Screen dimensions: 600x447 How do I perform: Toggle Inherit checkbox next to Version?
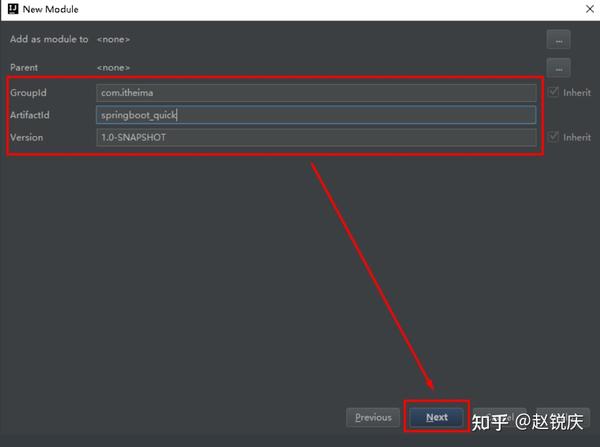553,137
